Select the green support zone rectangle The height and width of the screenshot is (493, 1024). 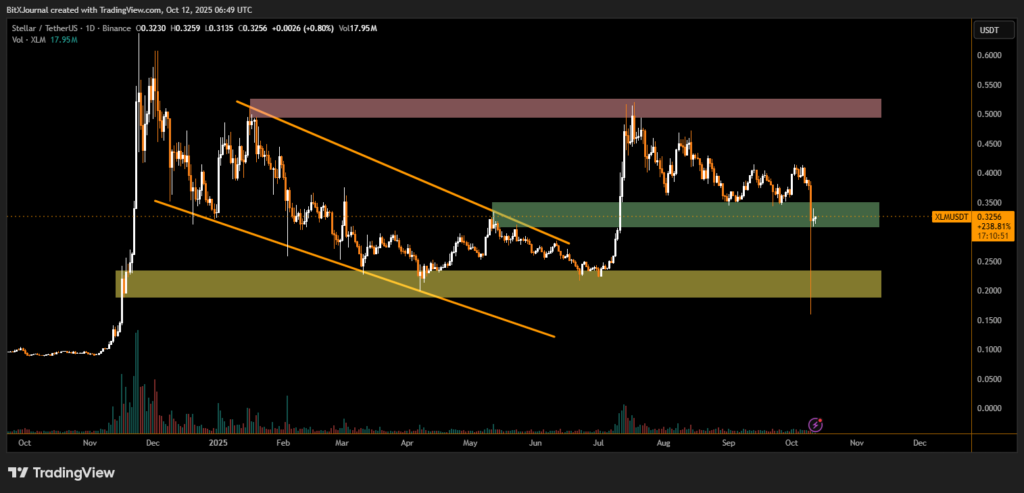coord(684,214)
